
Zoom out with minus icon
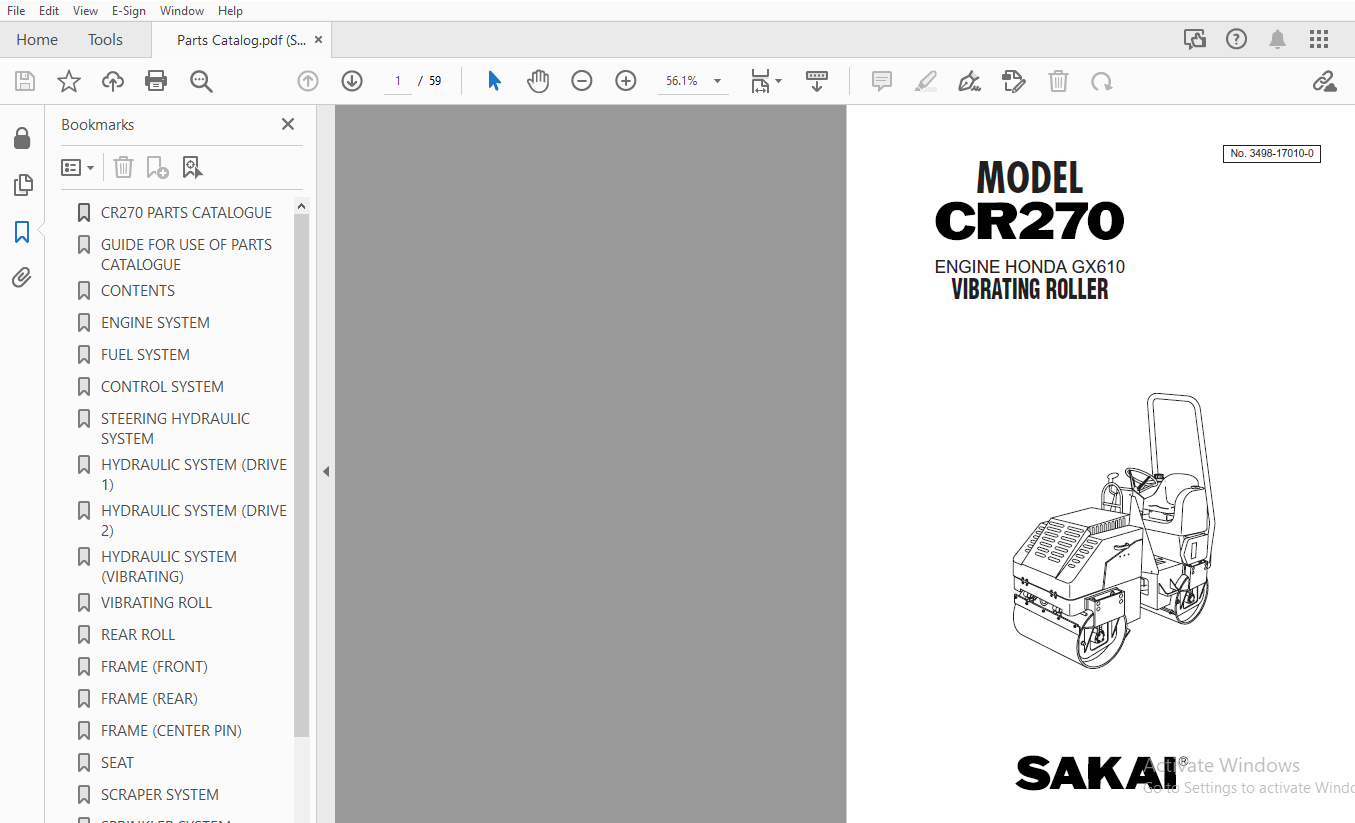[582, 81]
